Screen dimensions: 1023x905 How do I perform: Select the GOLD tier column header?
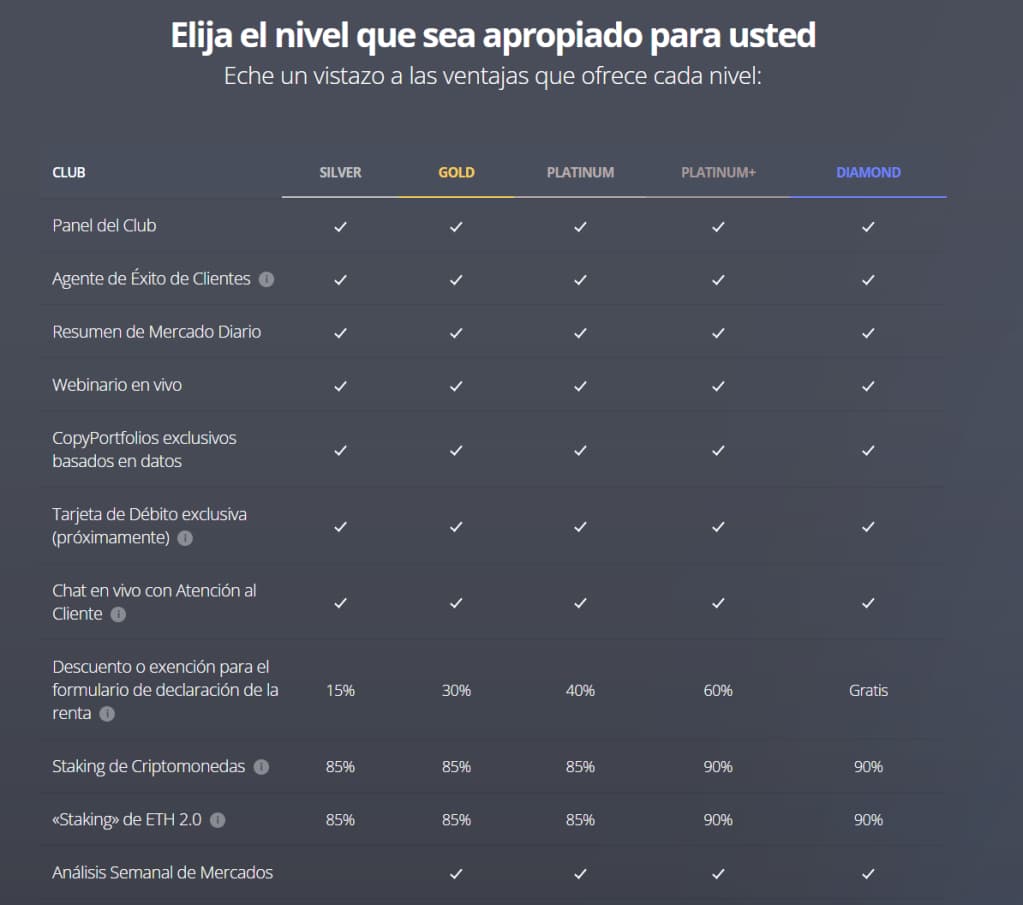[456, 172]
